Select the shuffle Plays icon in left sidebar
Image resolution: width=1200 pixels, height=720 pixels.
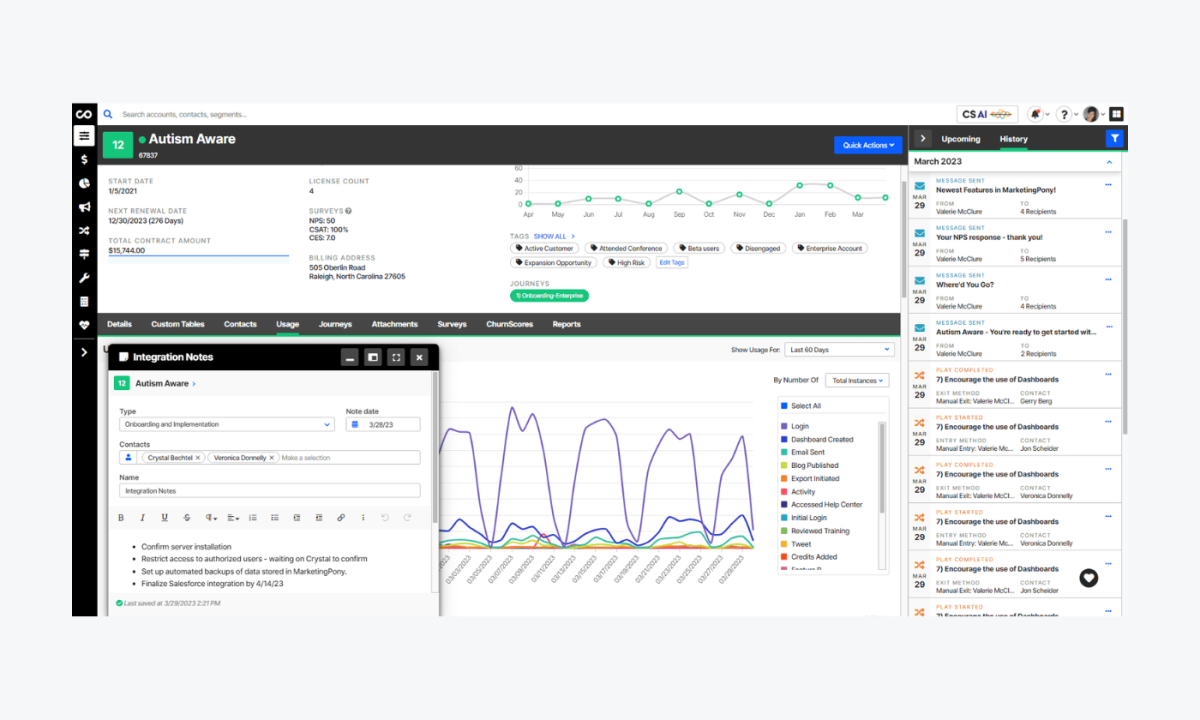click(x=84, y=228)
